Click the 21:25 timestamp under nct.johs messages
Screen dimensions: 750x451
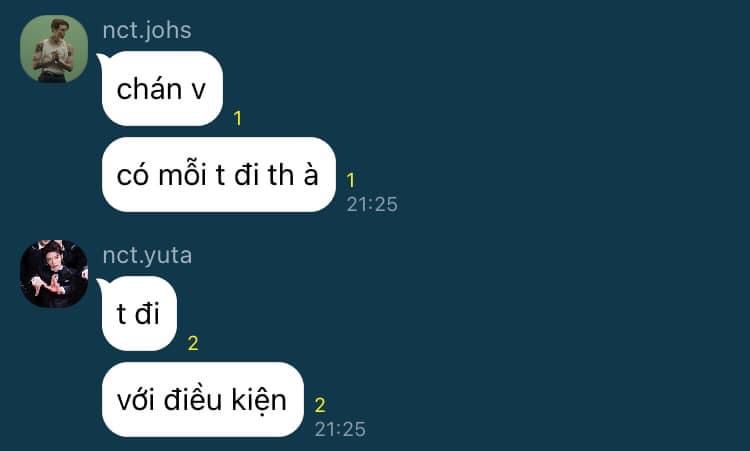[x=372, y=204]
